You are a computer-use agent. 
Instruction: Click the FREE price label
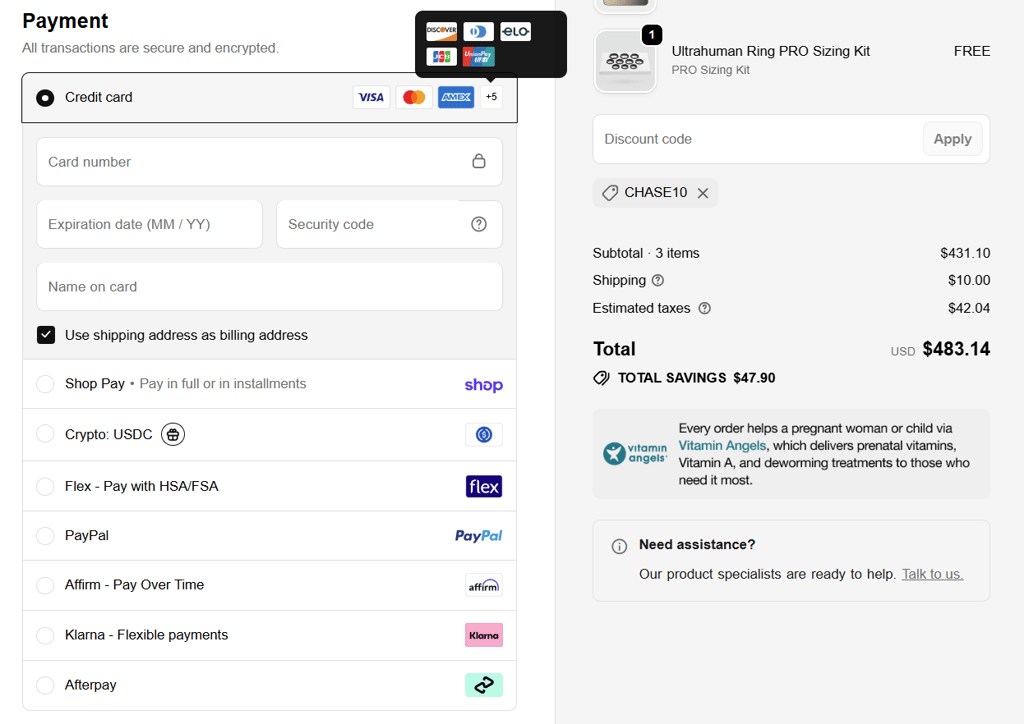pyautogui.click(x=972, y=51)
